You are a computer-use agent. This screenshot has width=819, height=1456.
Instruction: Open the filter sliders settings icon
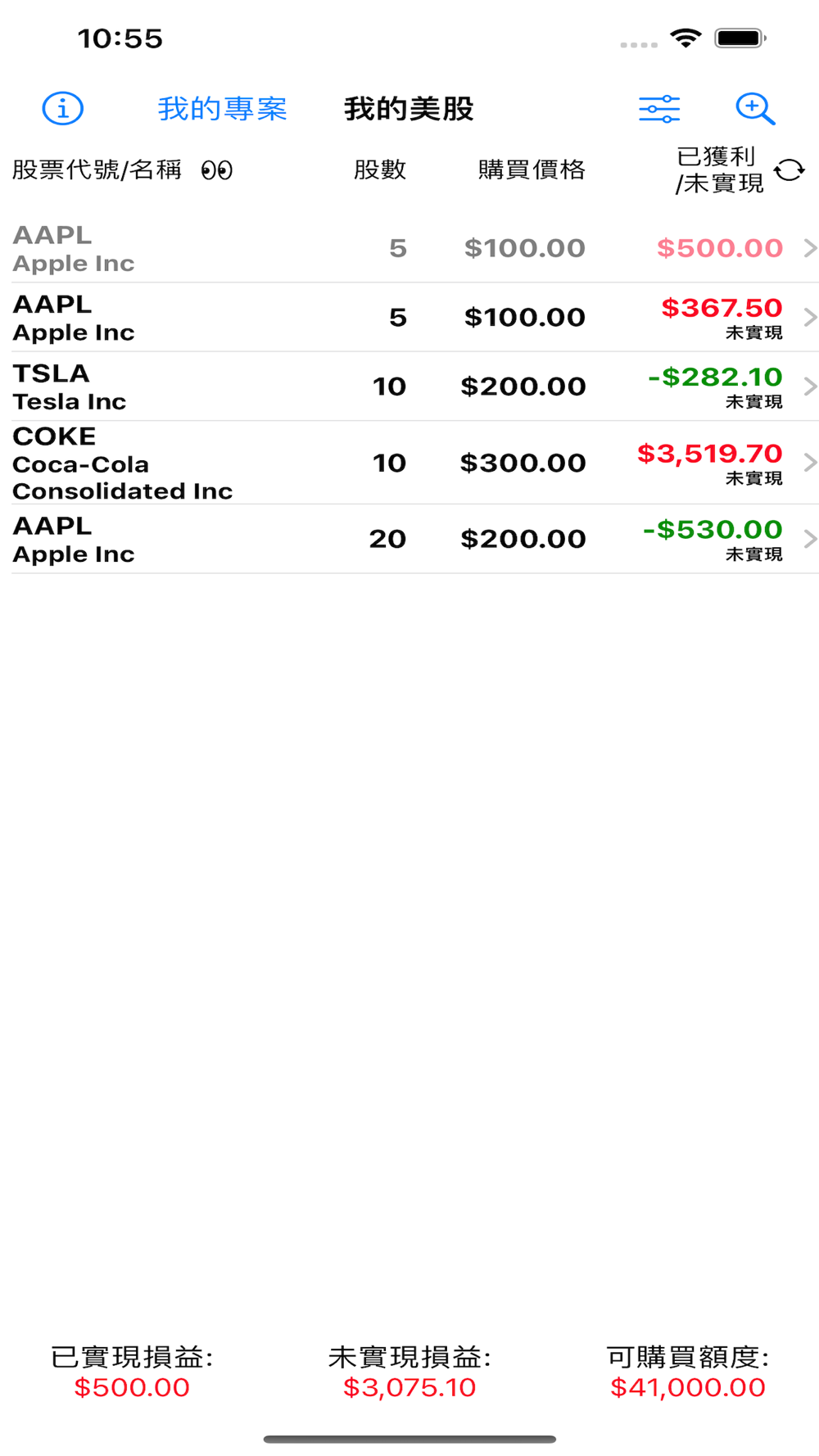click(x=659, y=108)
